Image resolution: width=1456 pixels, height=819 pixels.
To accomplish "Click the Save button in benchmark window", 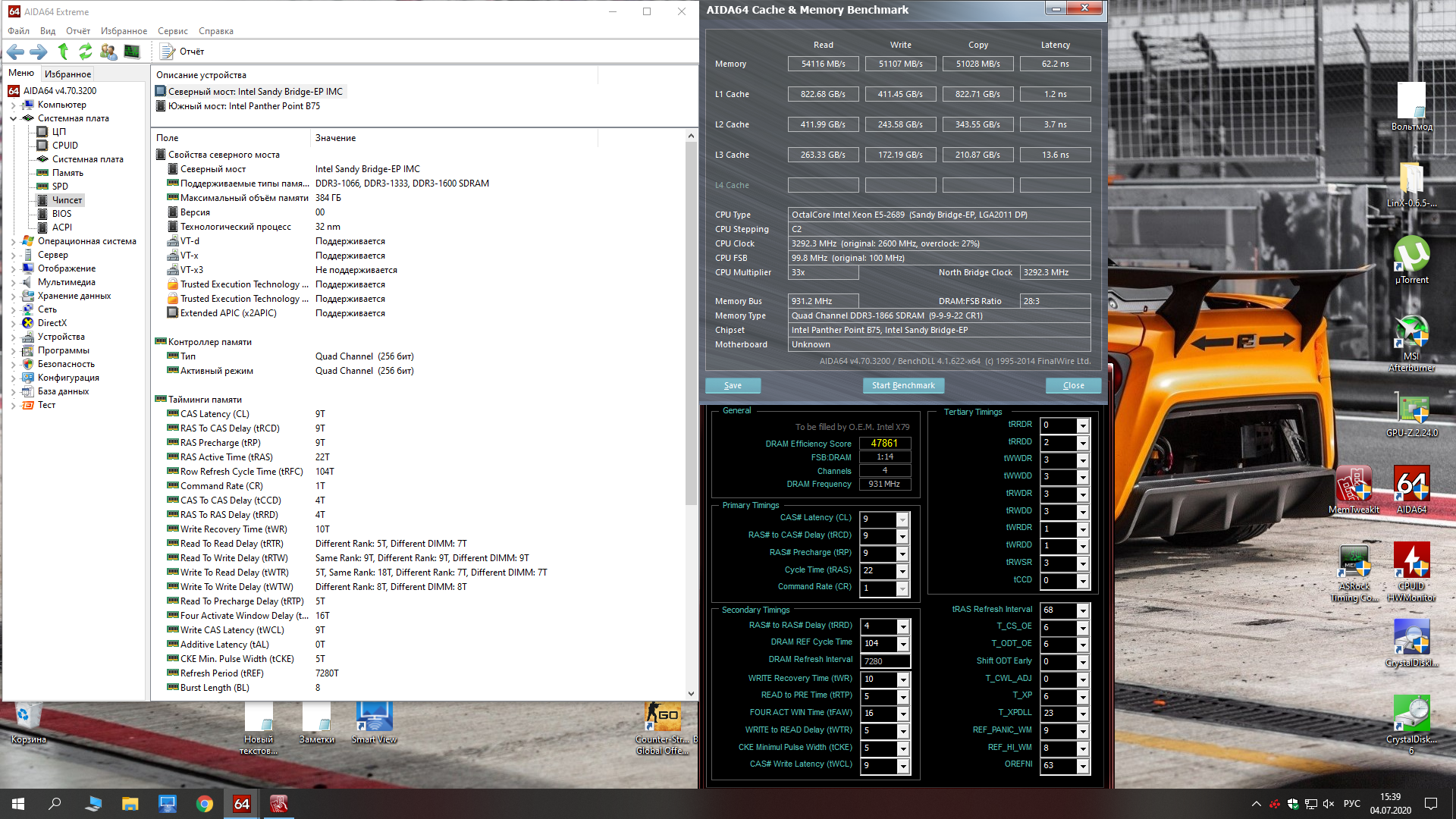I will 733,385.
